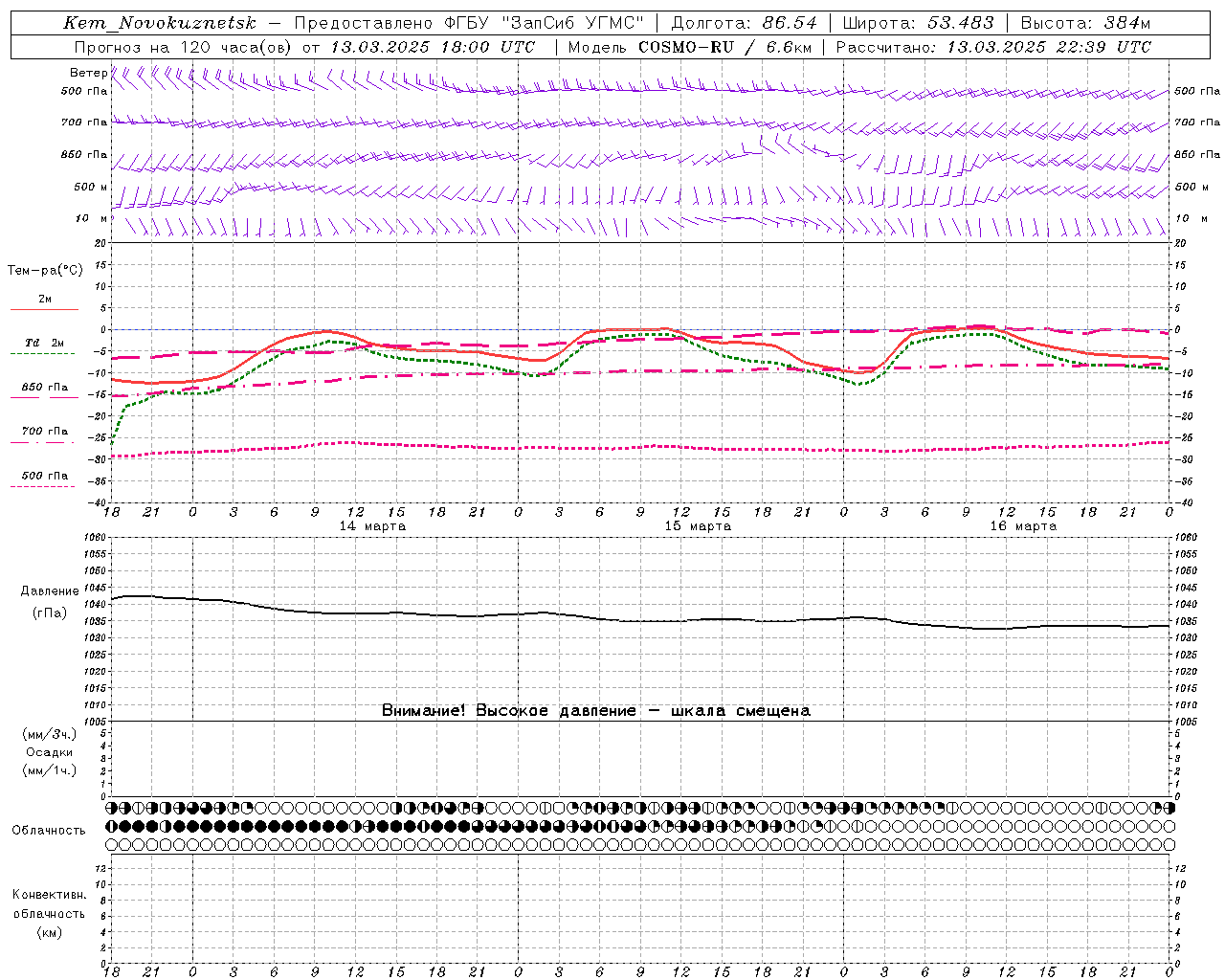This screenshot has height=980, width=1225.
Task: Click the Td 2м dew point legend entry
Action: click(x=44, y=343)
